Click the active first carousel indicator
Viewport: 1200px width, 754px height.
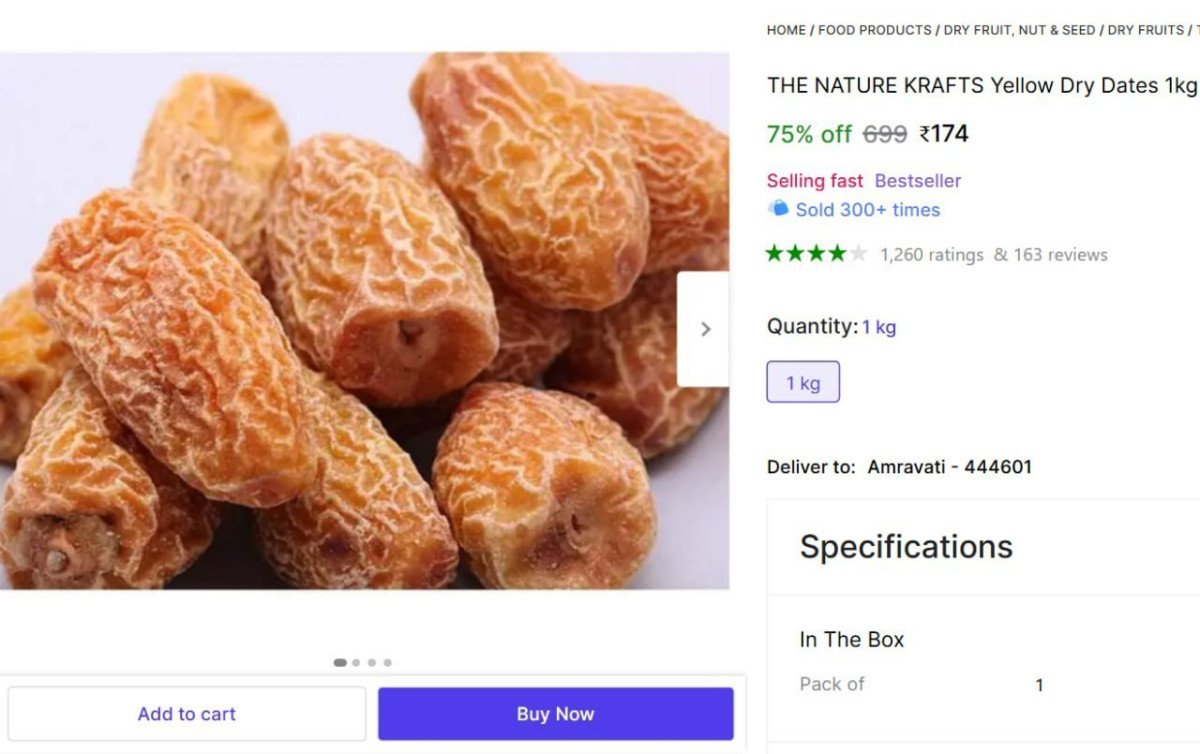(x=338, y=661)
